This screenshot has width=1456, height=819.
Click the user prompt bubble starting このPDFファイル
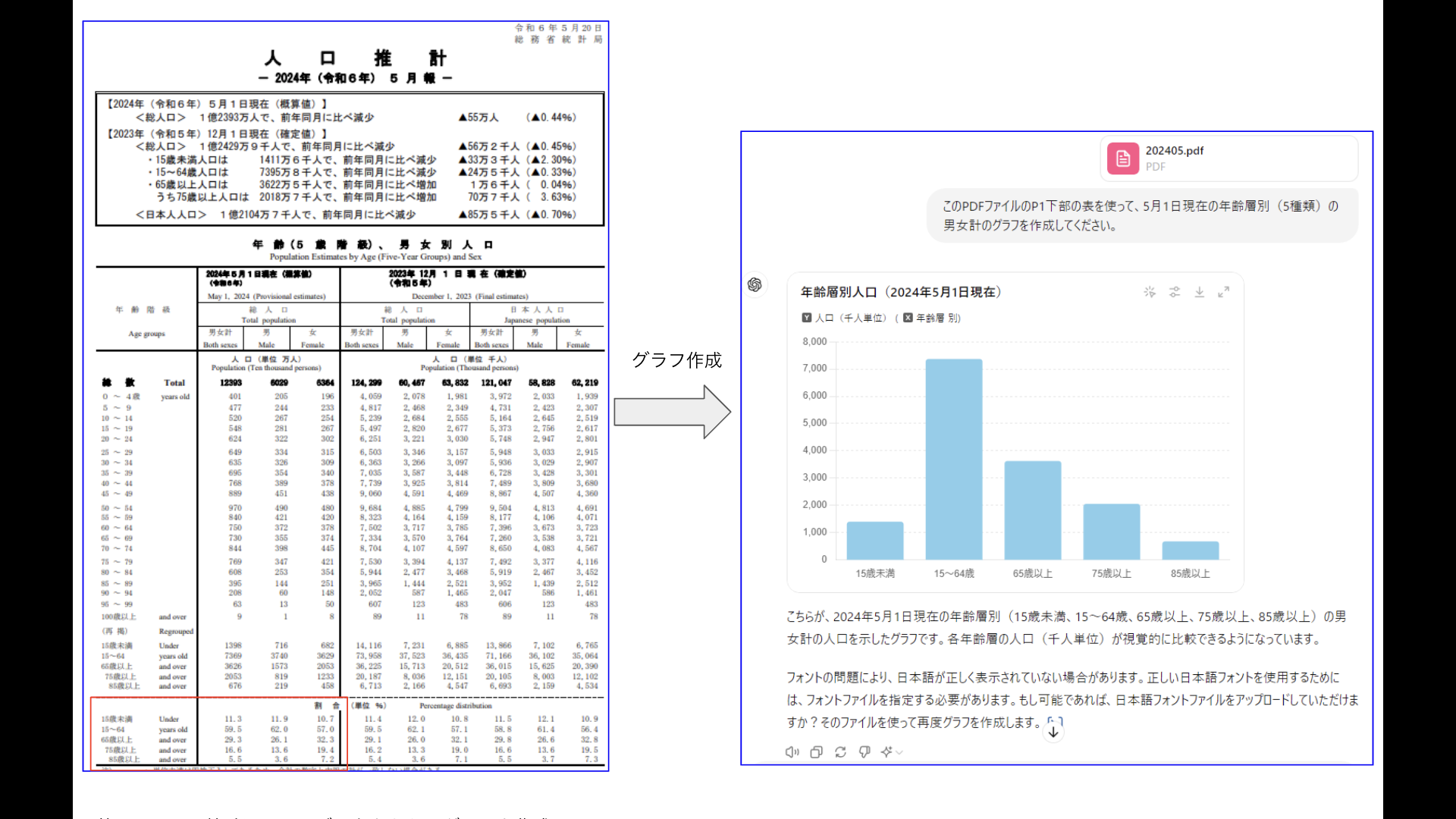coord(1142,215)
